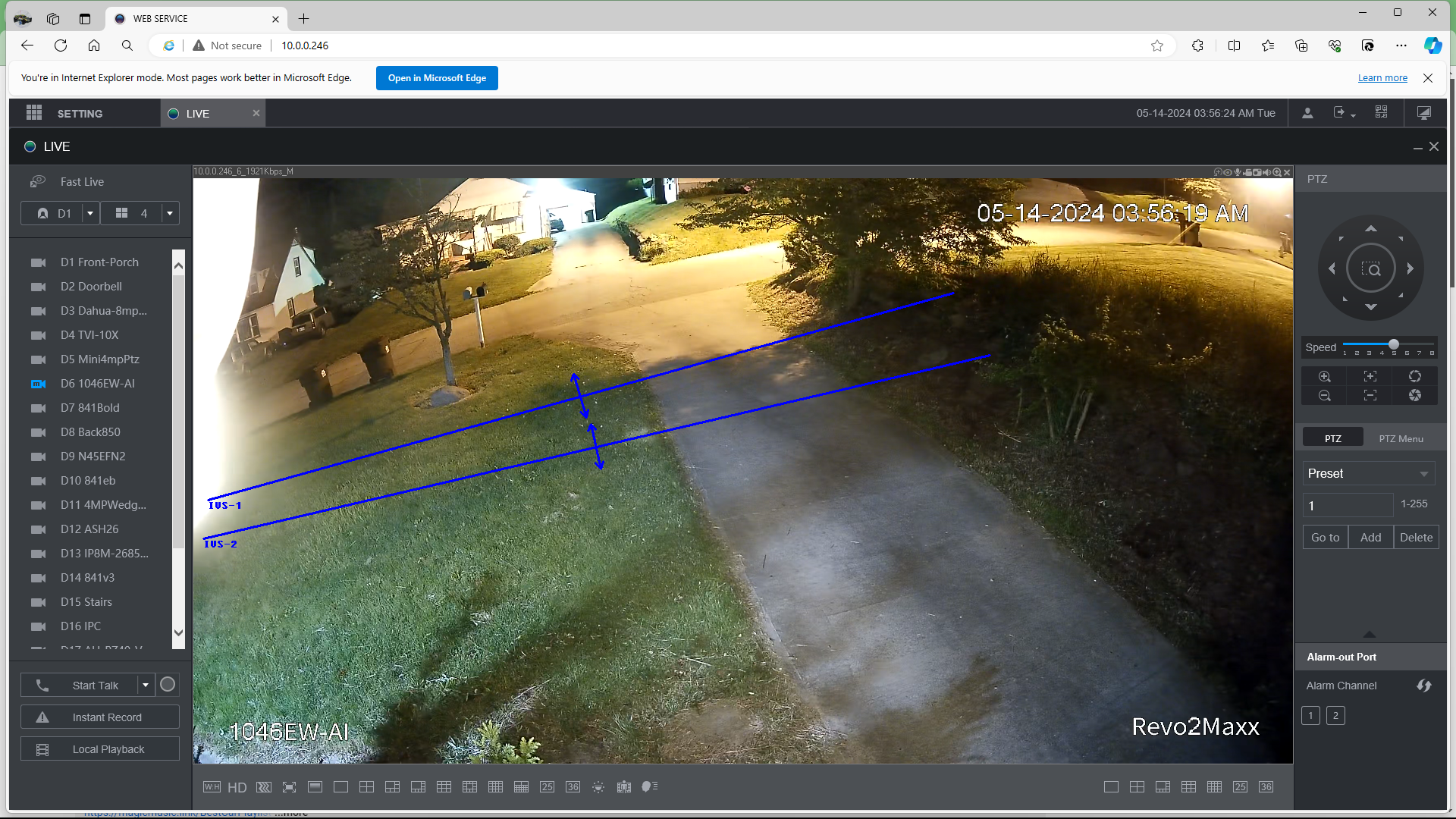The height and width of the screenshot is (819, 1456).
Task: Open the Preset dropdown
Action: tap(1369, 474)
